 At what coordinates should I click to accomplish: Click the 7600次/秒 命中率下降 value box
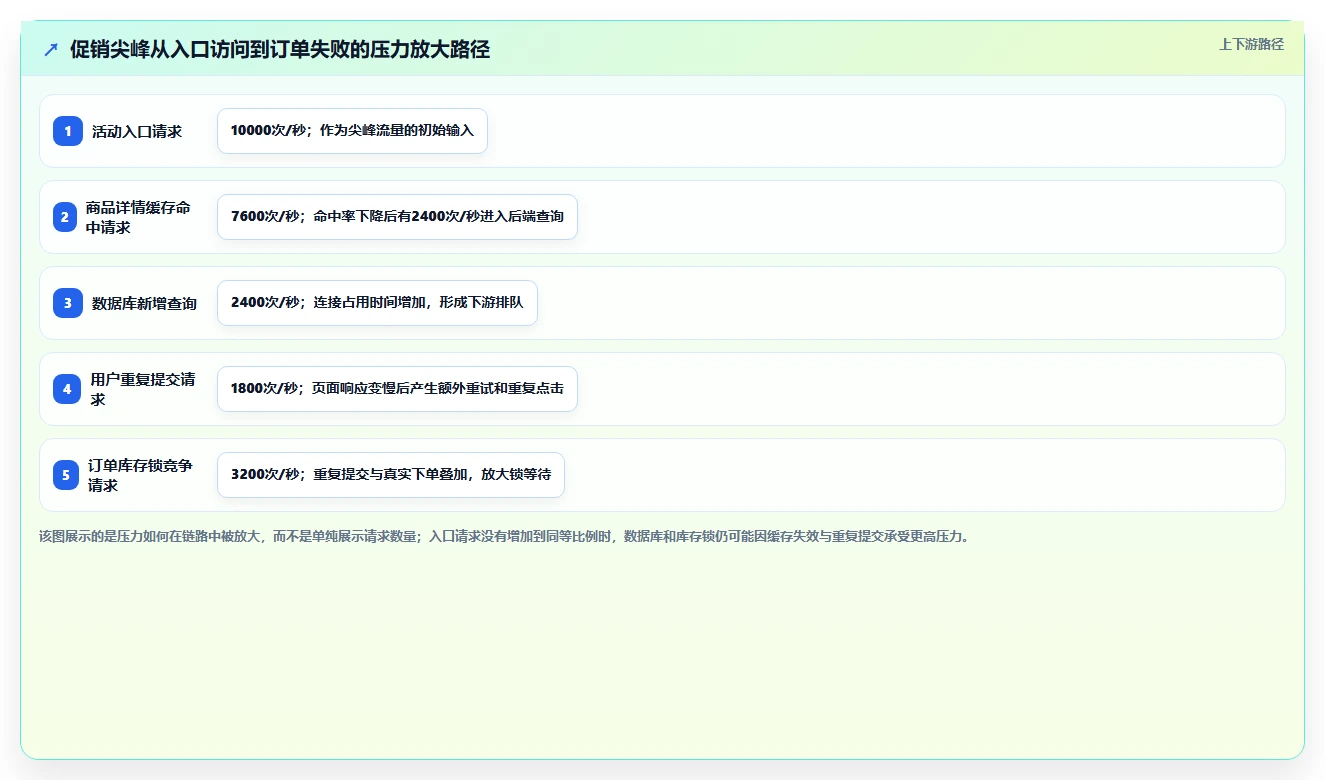(397, 217)
